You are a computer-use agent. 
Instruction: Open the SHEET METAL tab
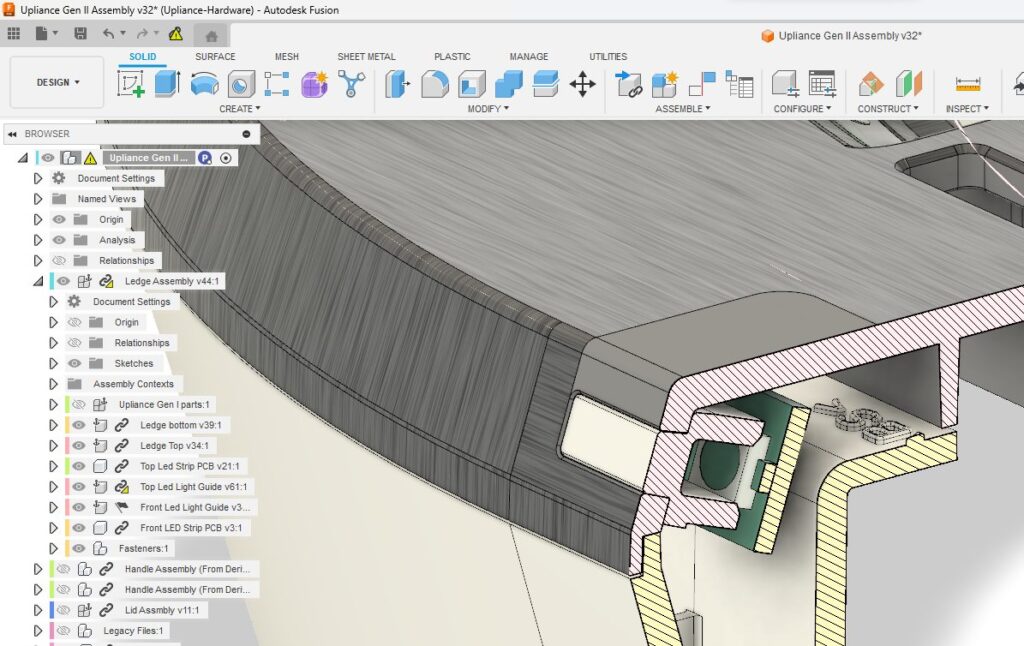[x=366, y=57]
